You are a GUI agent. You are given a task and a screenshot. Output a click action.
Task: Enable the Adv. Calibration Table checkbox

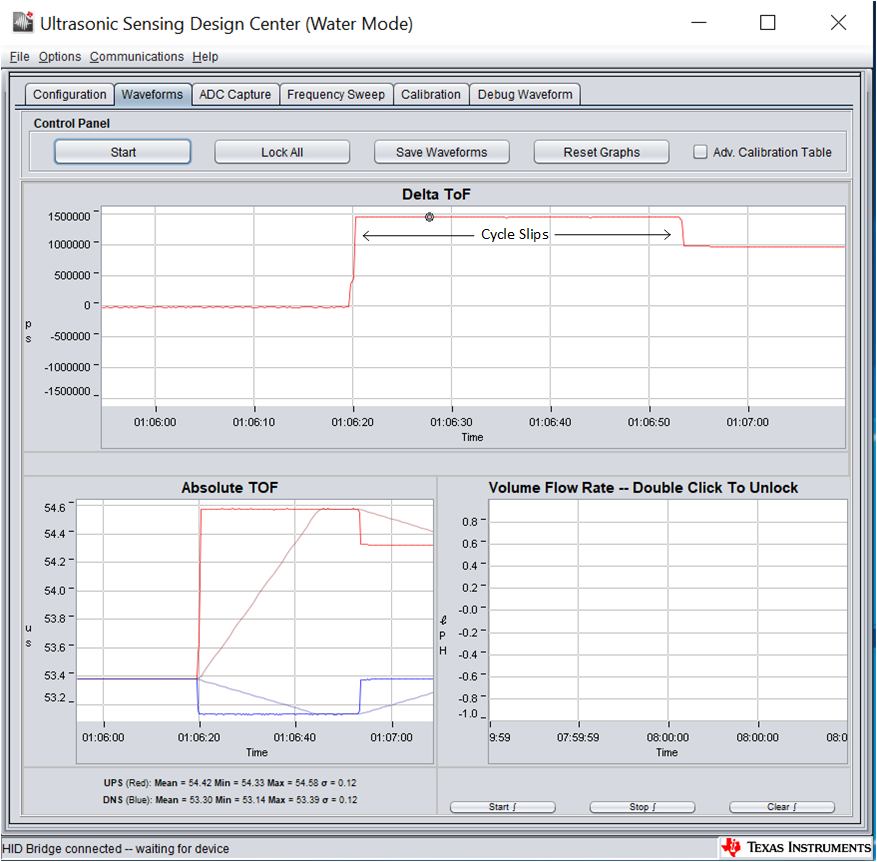pyautogui.click(x=701, y=152)
